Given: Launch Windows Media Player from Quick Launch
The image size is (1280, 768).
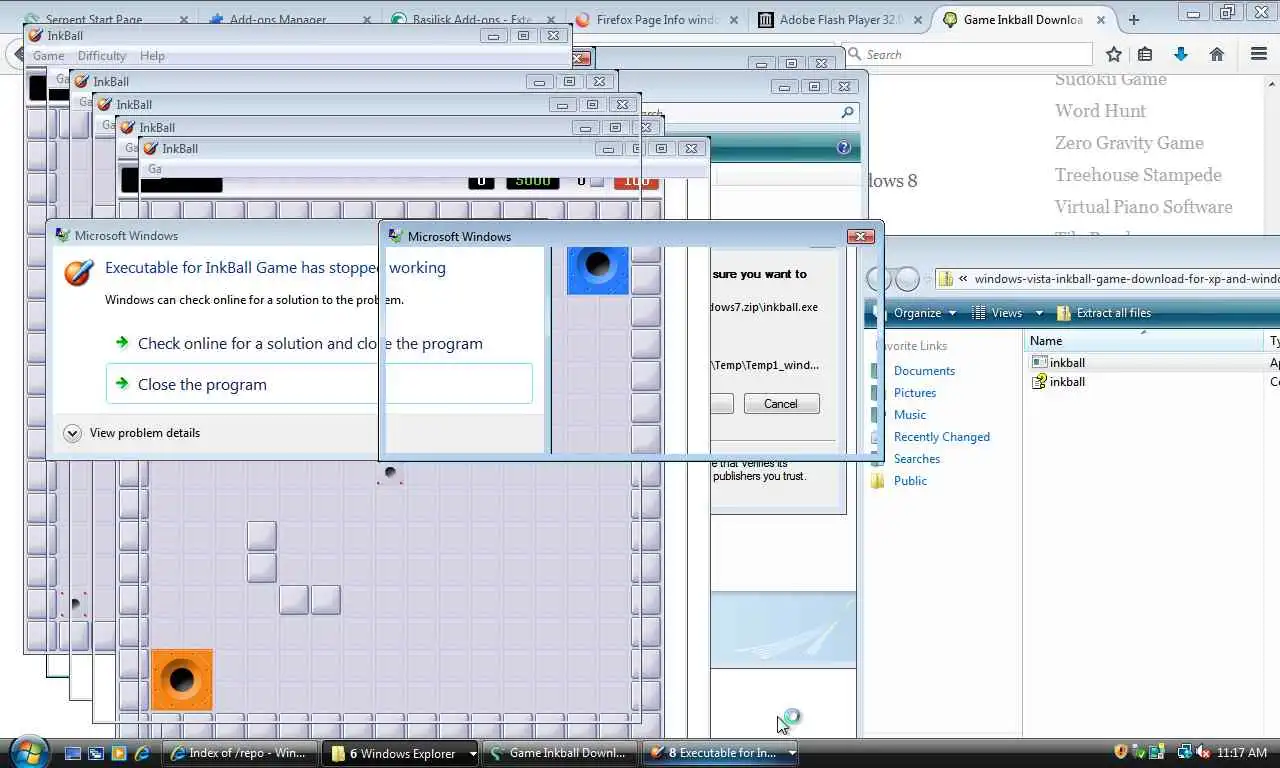Looking at the screenshot, I should pos(119,753).
